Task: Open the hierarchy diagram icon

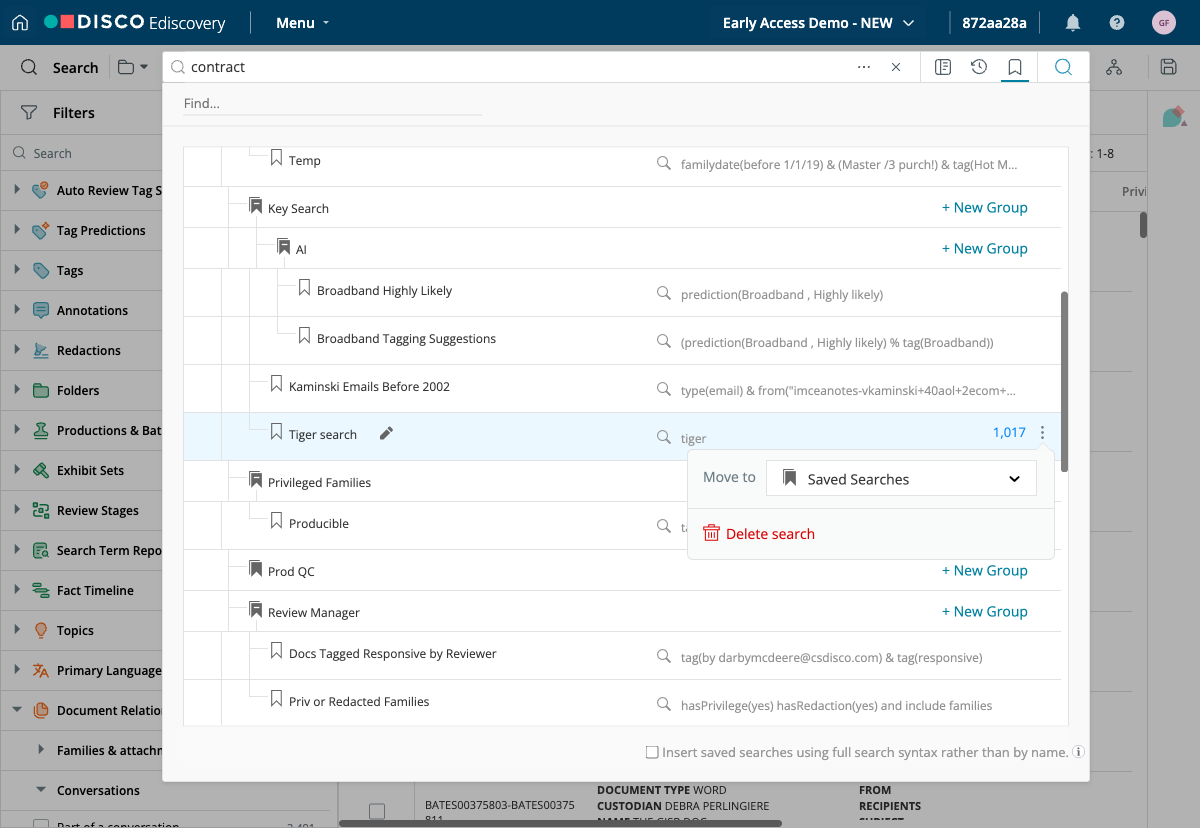Action: point(1114,67)
